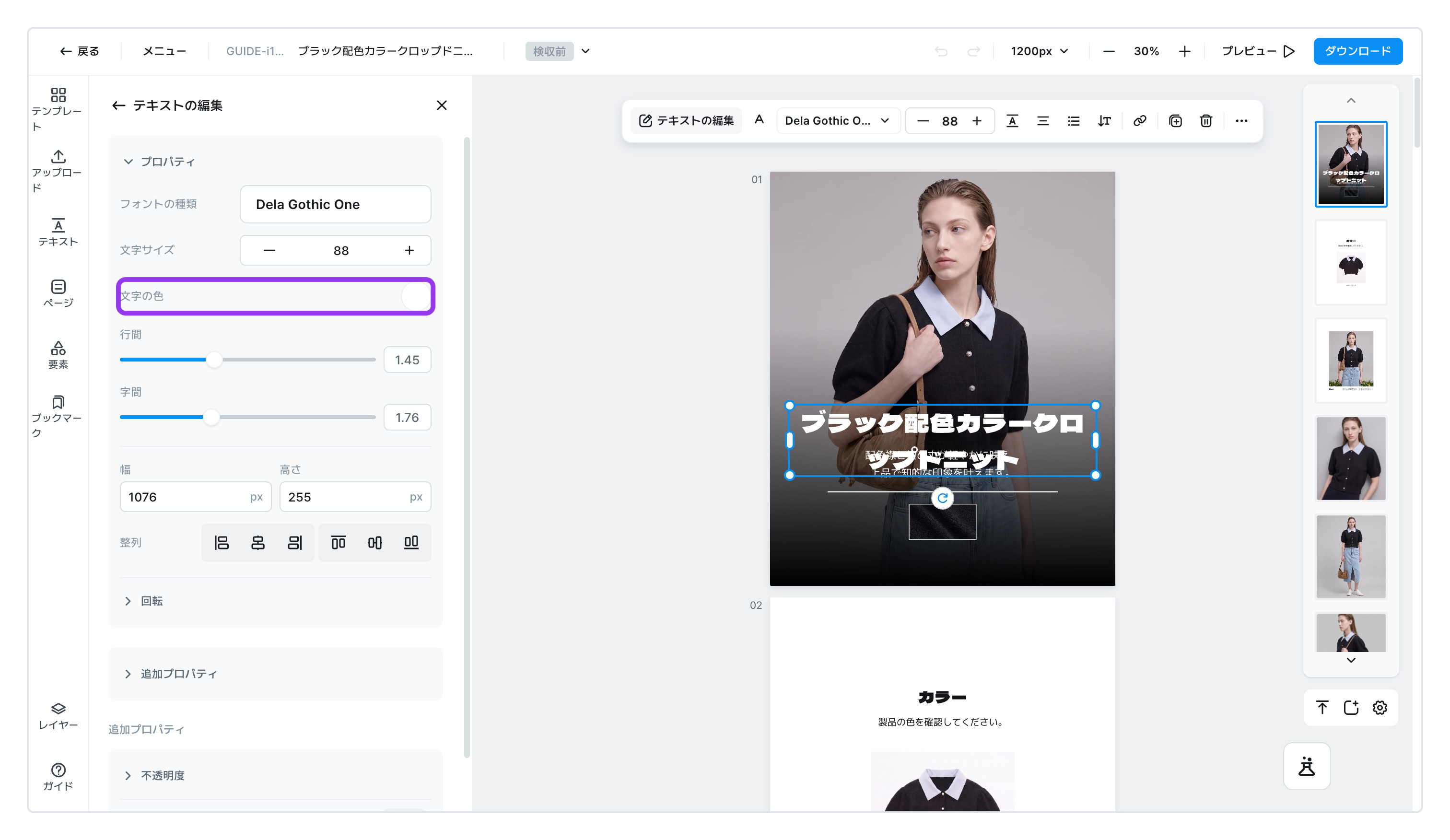Expand the 回転 section
The height and width of the screenshot is (840, 1450).
pyautogui.click(x=143, y=601)
